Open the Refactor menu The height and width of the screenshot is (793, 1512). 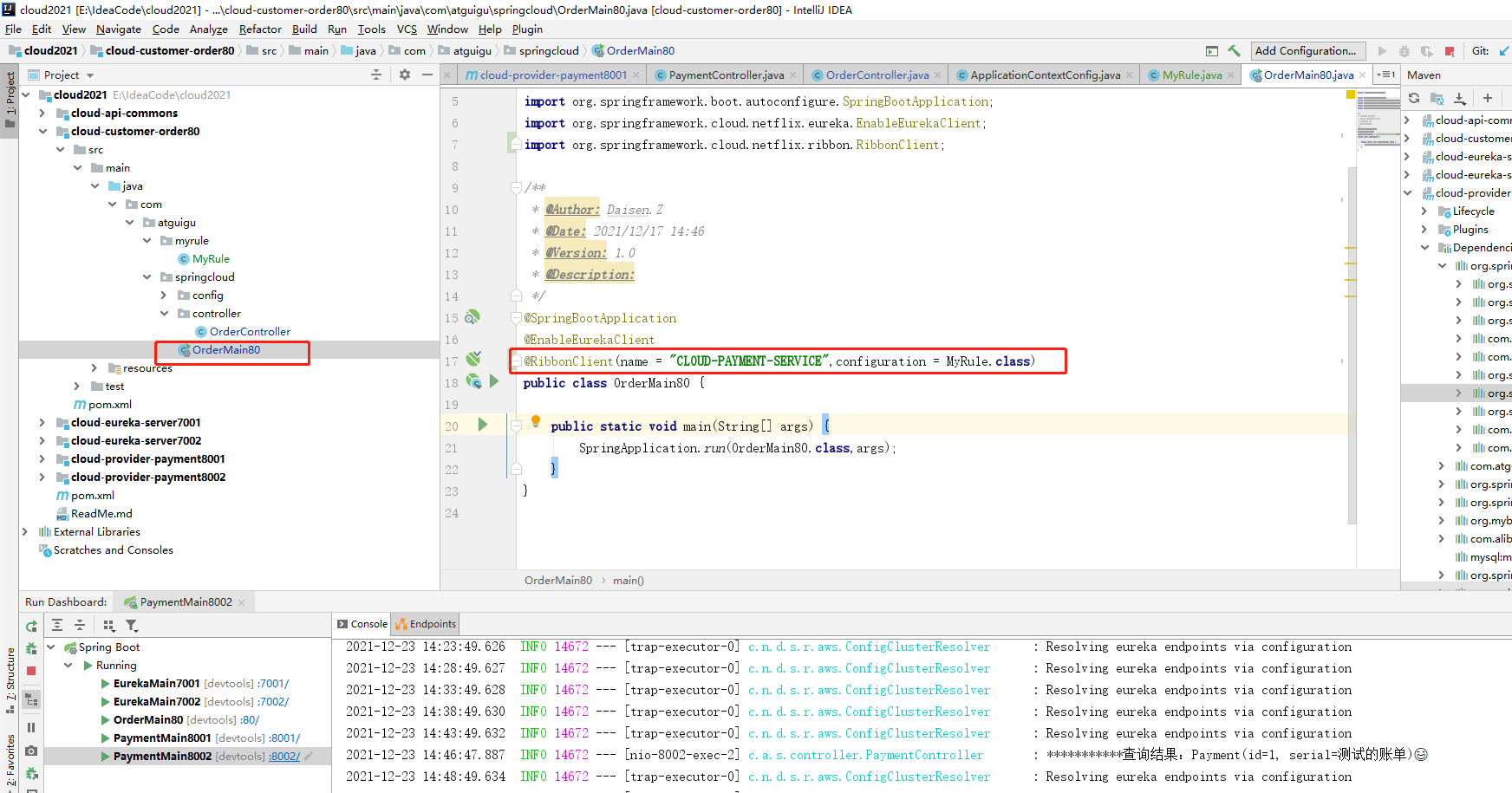click(x=260, y=29)
